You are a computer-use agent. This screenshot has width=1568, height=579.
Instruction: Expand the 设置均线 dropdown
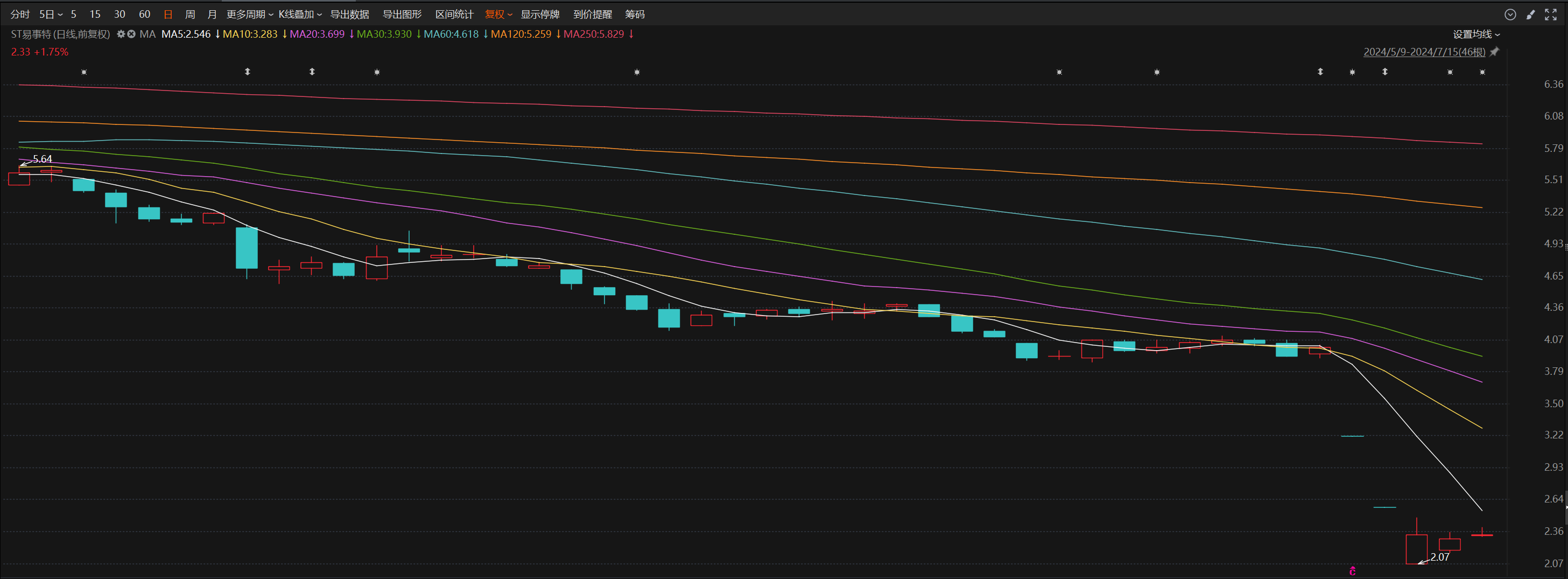click(x=1476, y=34)
